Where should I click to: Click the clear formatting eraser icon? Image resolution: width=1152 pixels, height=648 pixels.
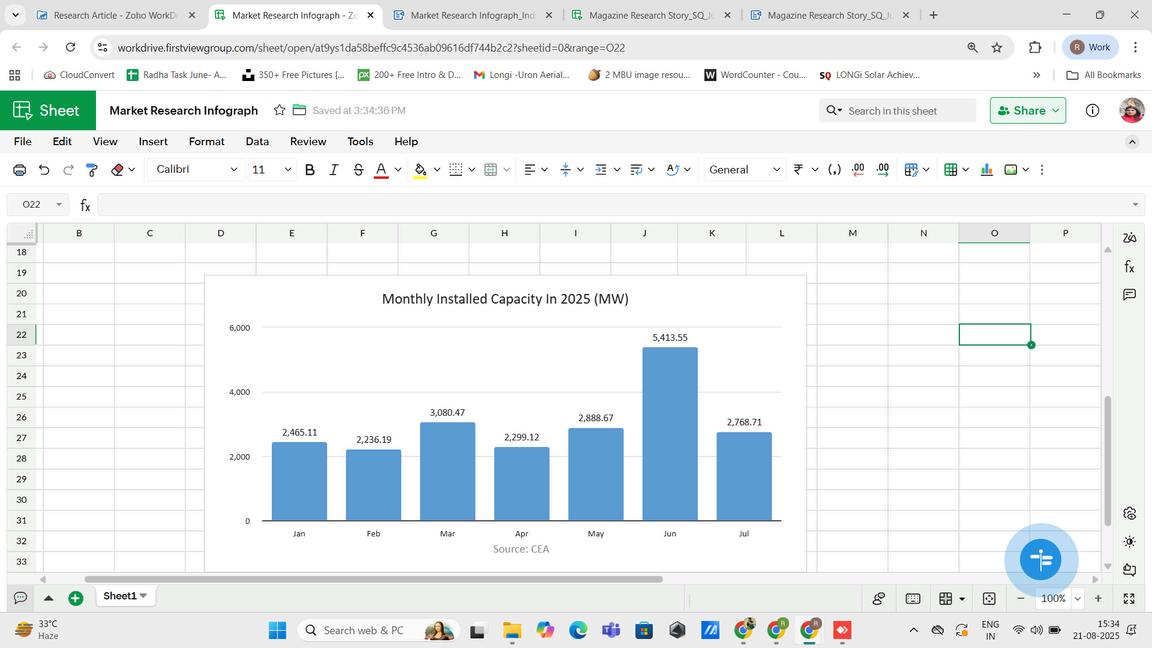click(117, 170)
